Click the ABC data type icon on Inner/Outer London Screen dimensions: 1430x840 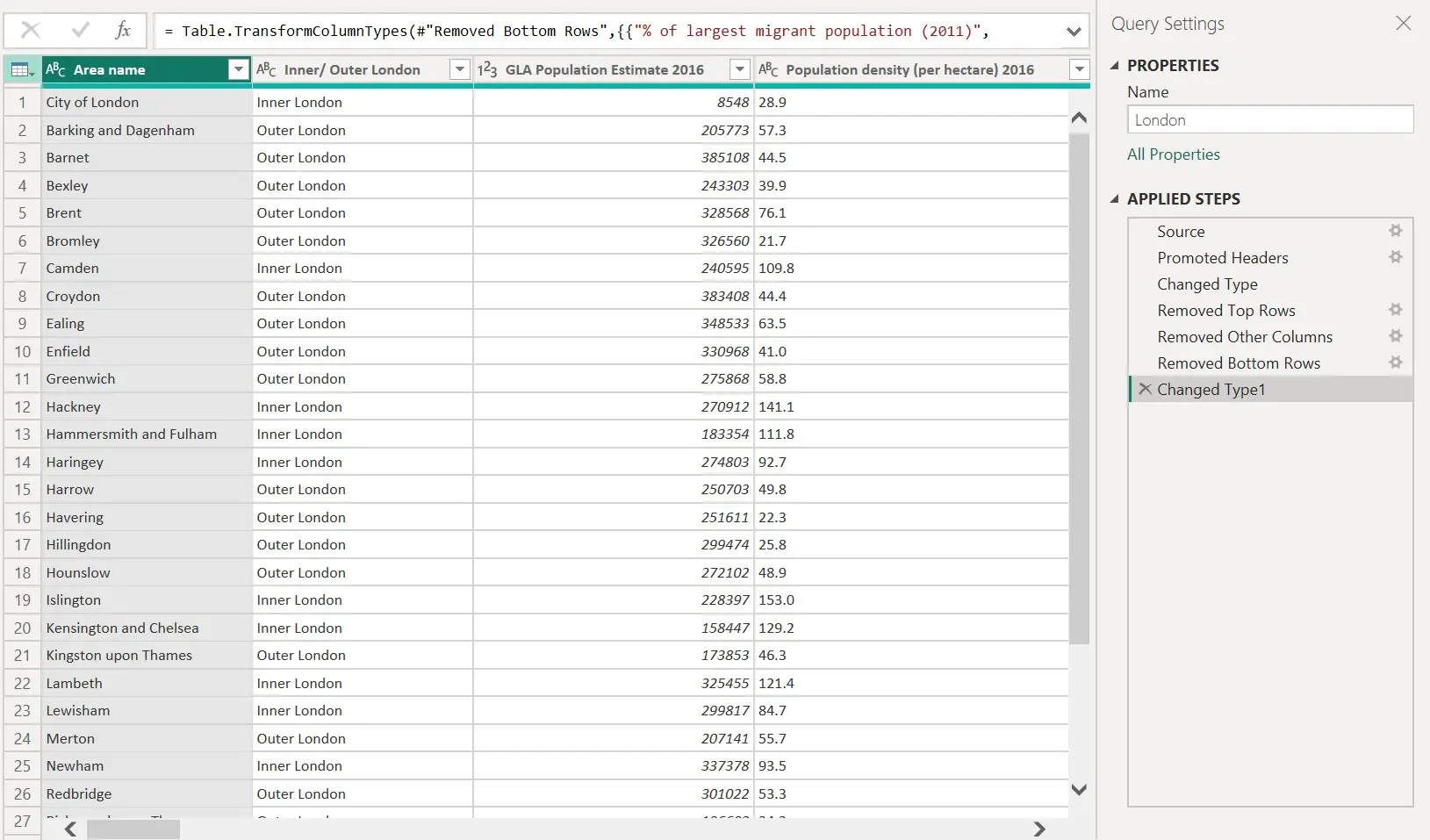268,69
